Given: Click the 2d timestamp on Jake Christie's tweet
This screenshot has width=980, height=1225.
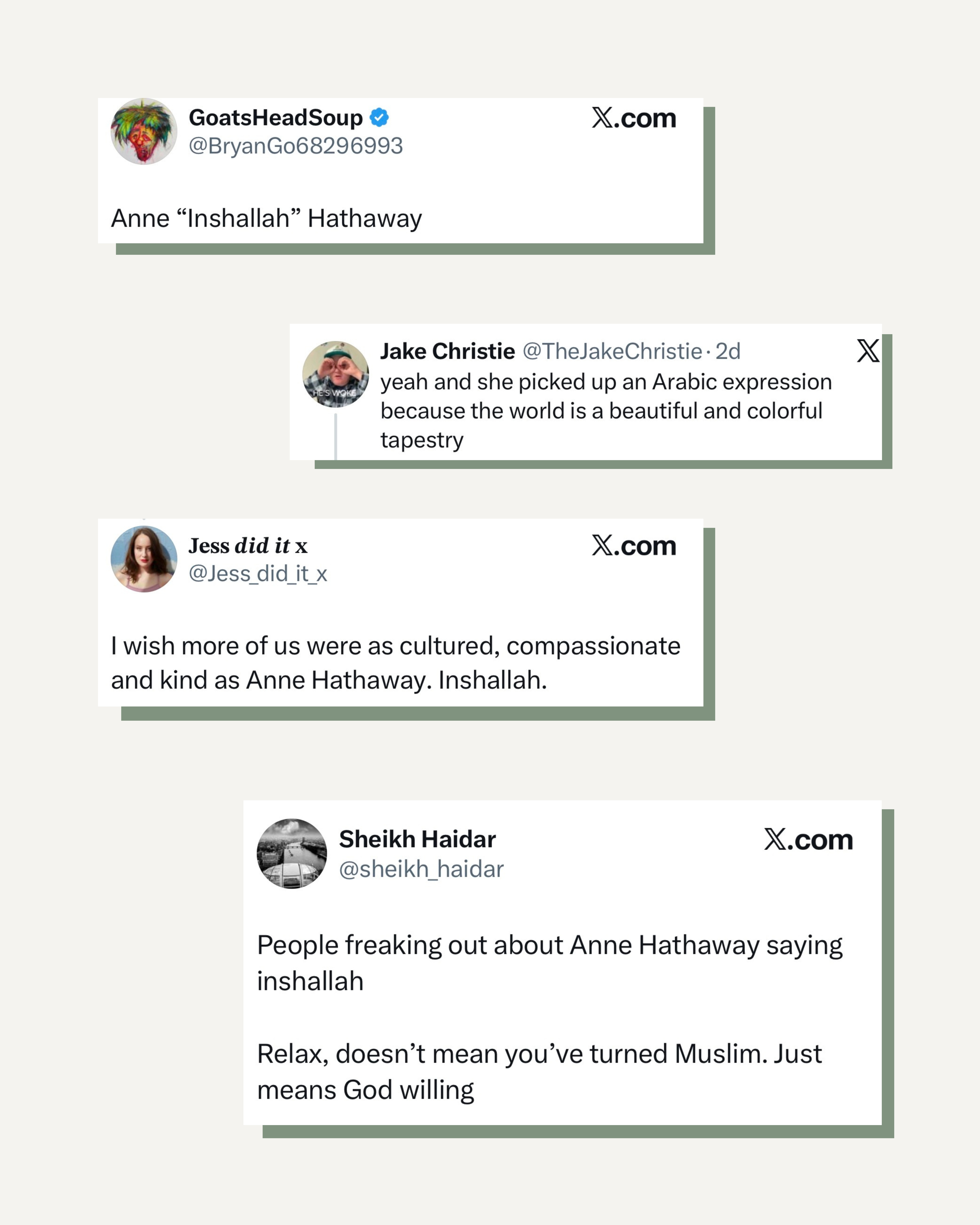Looking at the screenshot, I should [728, 351].
